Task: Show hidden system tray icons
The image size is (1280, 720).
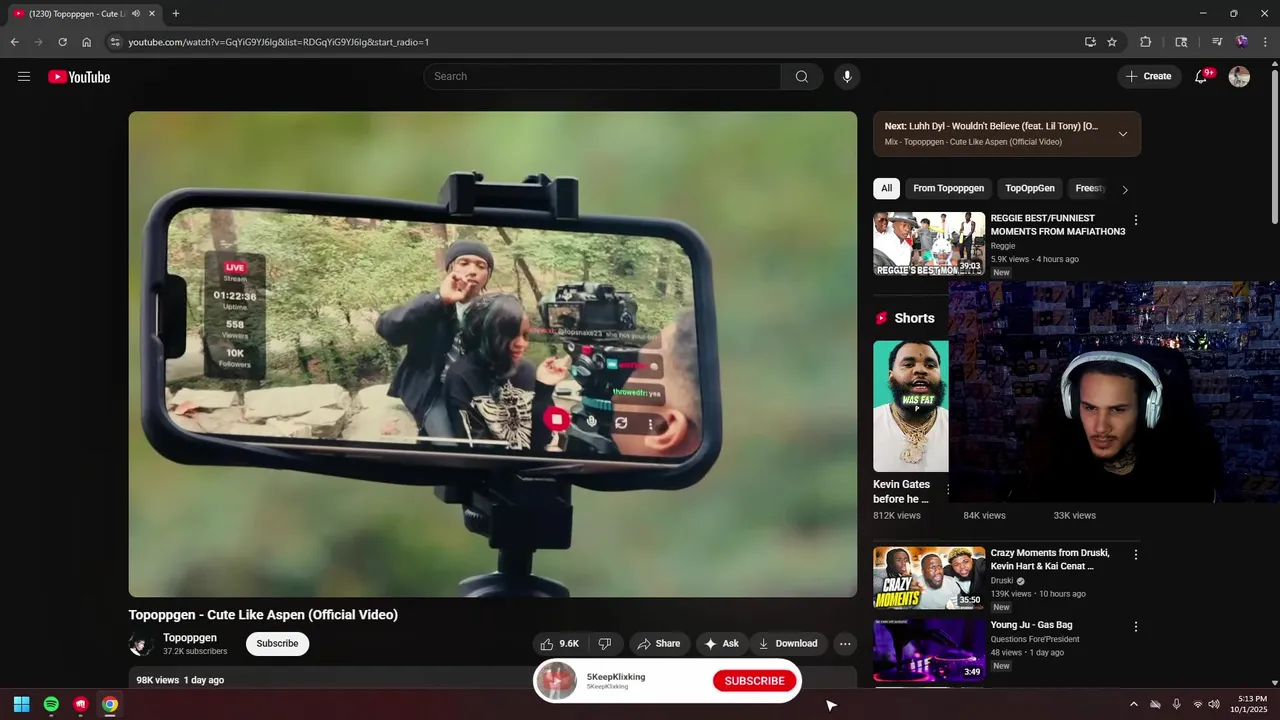Action: (1133, 705)
